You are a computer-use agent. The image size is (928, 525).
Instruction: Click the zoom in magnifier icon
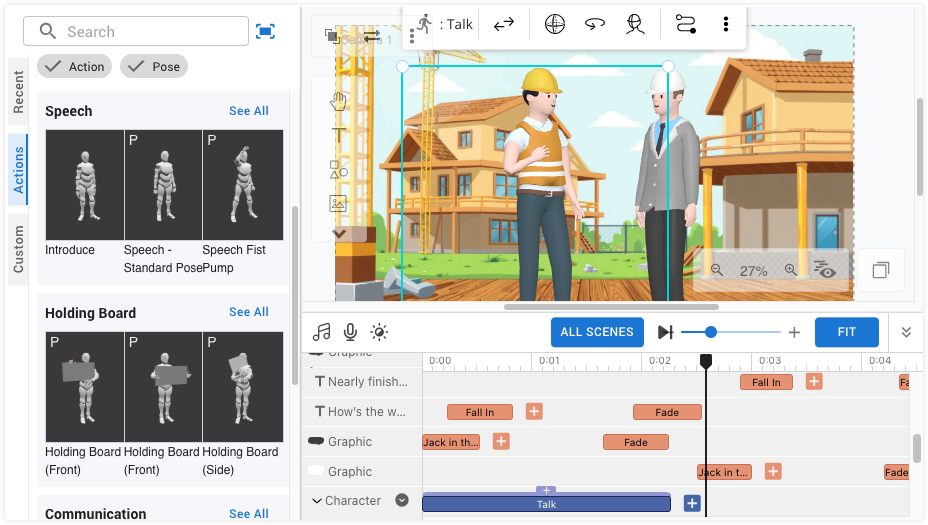click(x=791, y=270)
